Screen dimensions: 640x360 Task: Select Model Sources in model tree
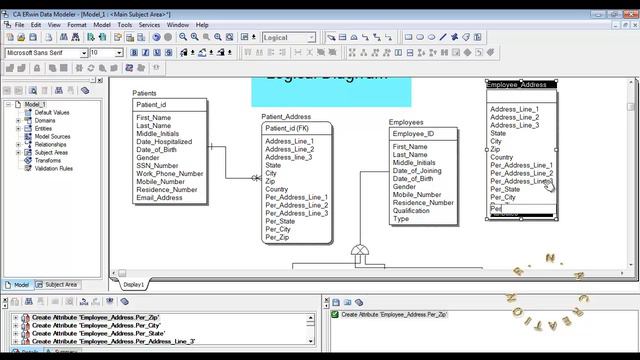(52, 136)
